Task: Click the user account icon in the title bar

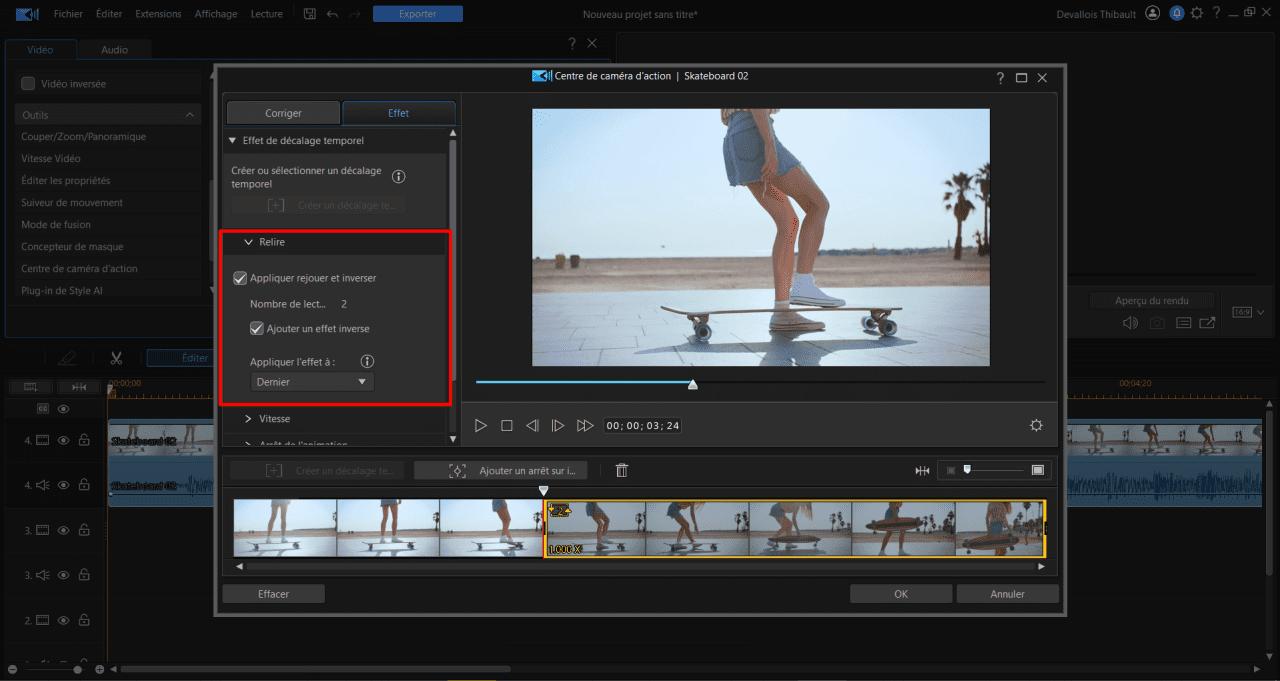Action: pyautogui.click(x=1152, y=13)
